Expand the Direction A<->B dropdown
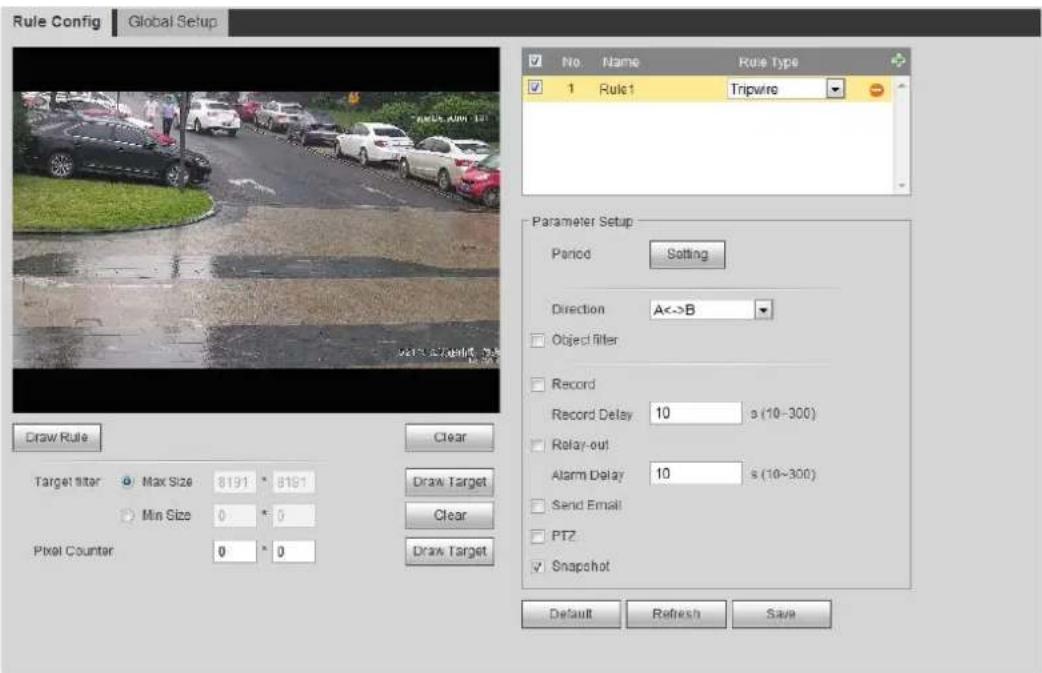1042x673 pixels. (764, 310)
